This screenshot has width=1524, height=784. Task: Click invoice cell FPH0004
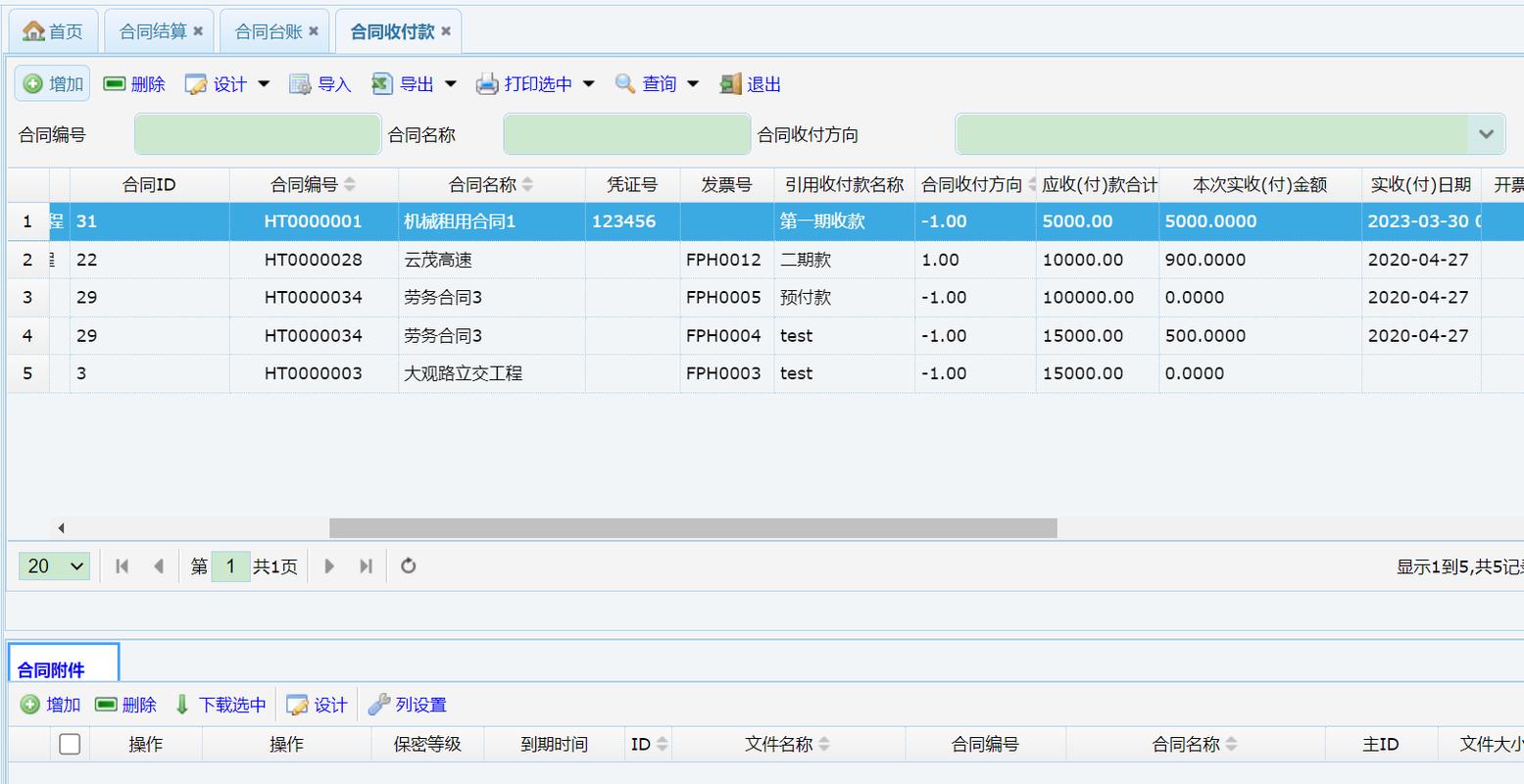(x=726, y=335)
